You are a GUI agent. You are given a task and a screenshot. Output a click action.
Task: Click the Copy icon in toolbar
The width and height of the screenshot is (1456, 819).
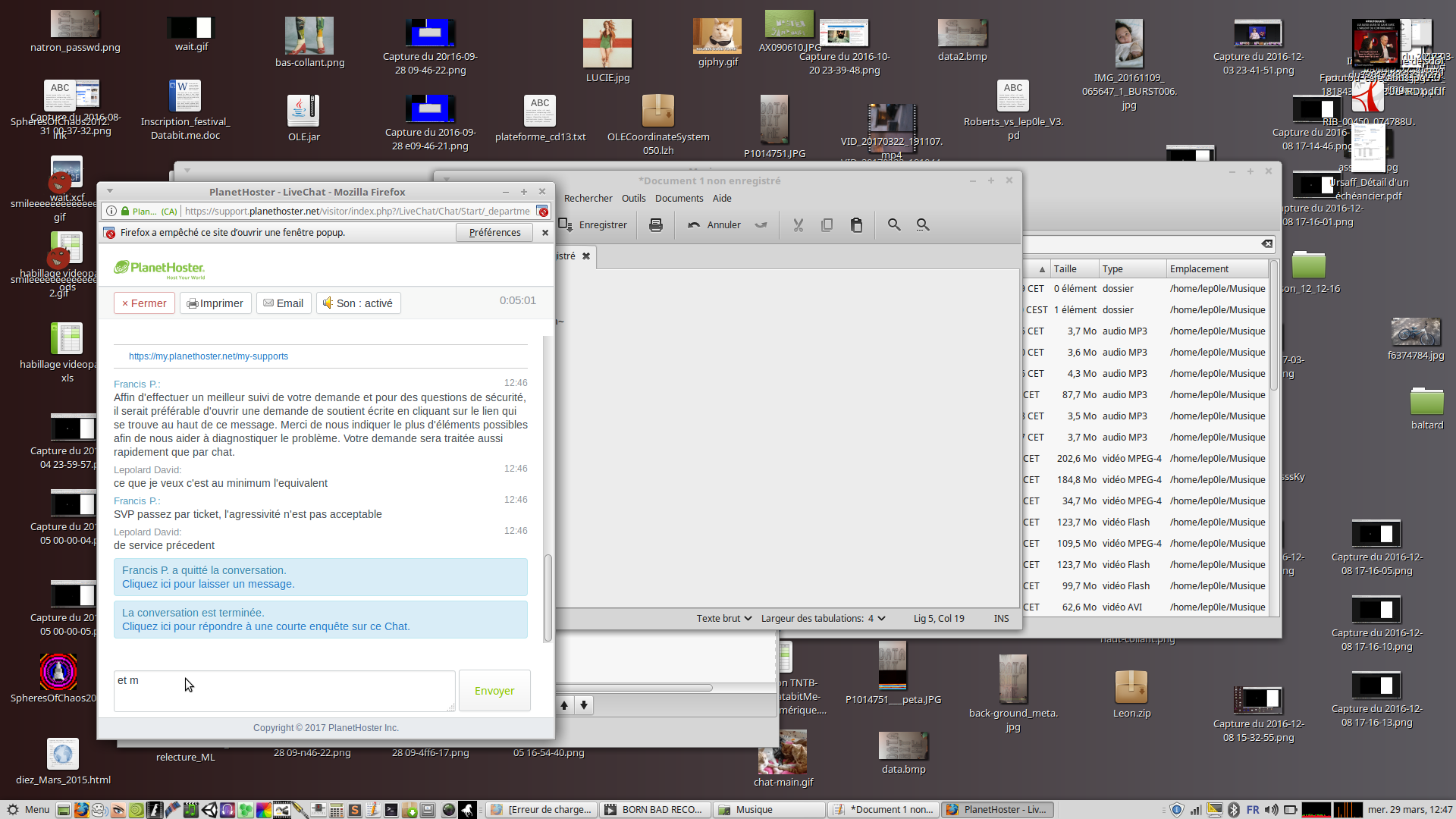pyautogui.click(x=827, y=225)
